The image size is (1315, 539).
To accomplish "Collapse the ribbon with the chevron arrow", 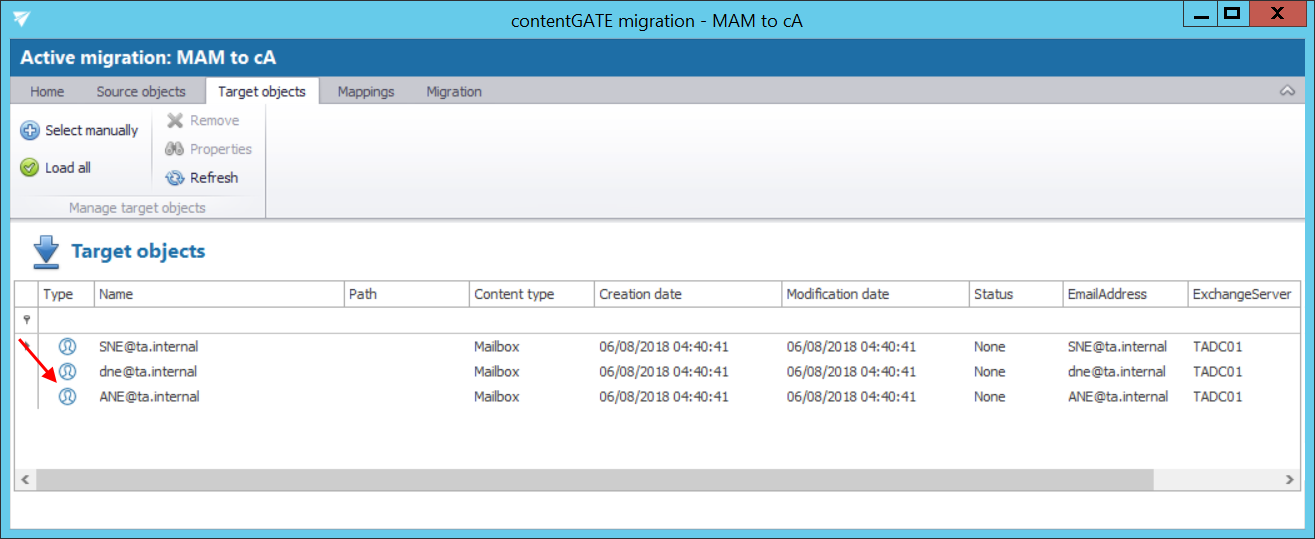I will point(1287,91).
